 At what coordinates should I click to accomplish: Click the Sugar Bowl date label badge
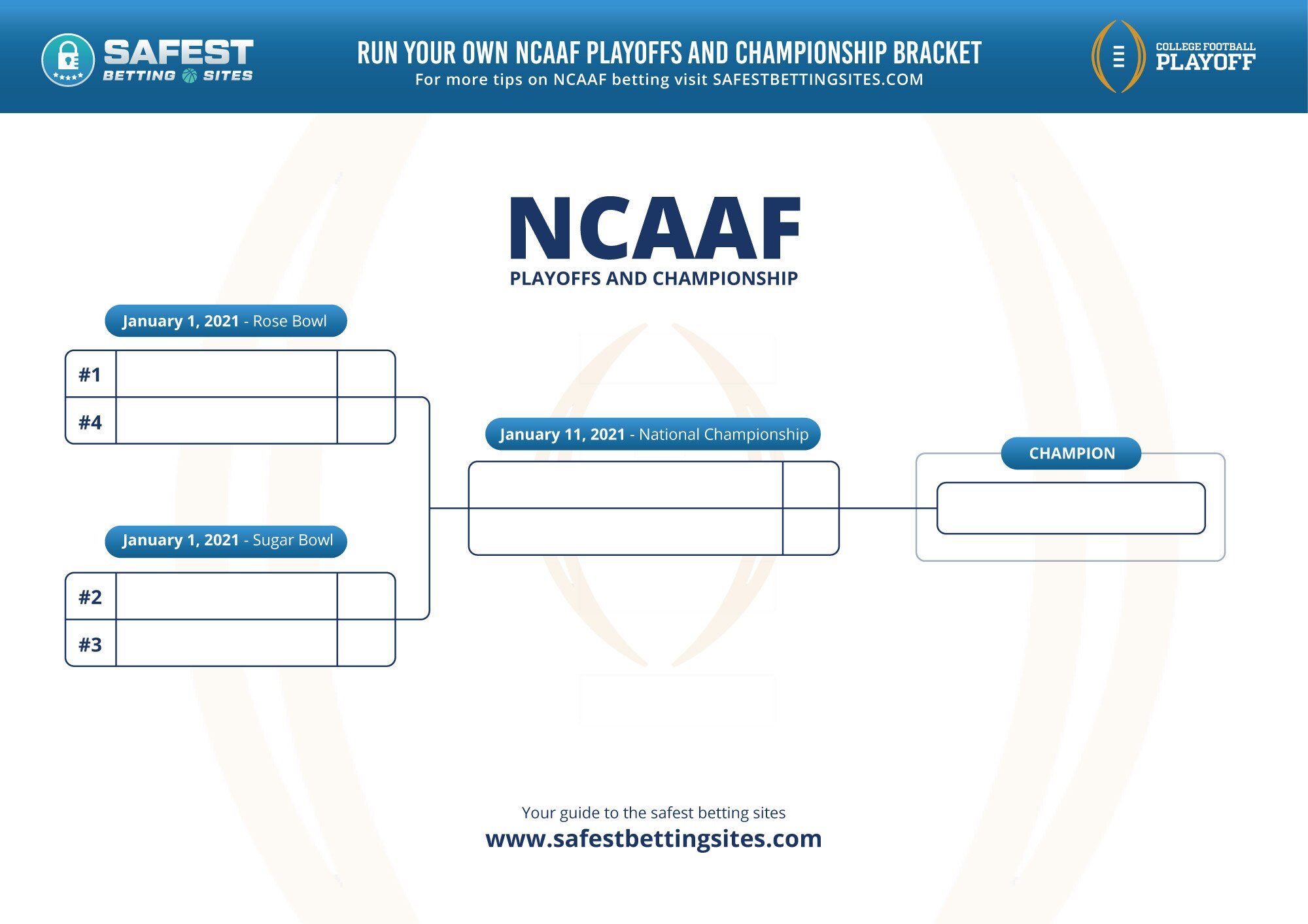pos(214,540)
